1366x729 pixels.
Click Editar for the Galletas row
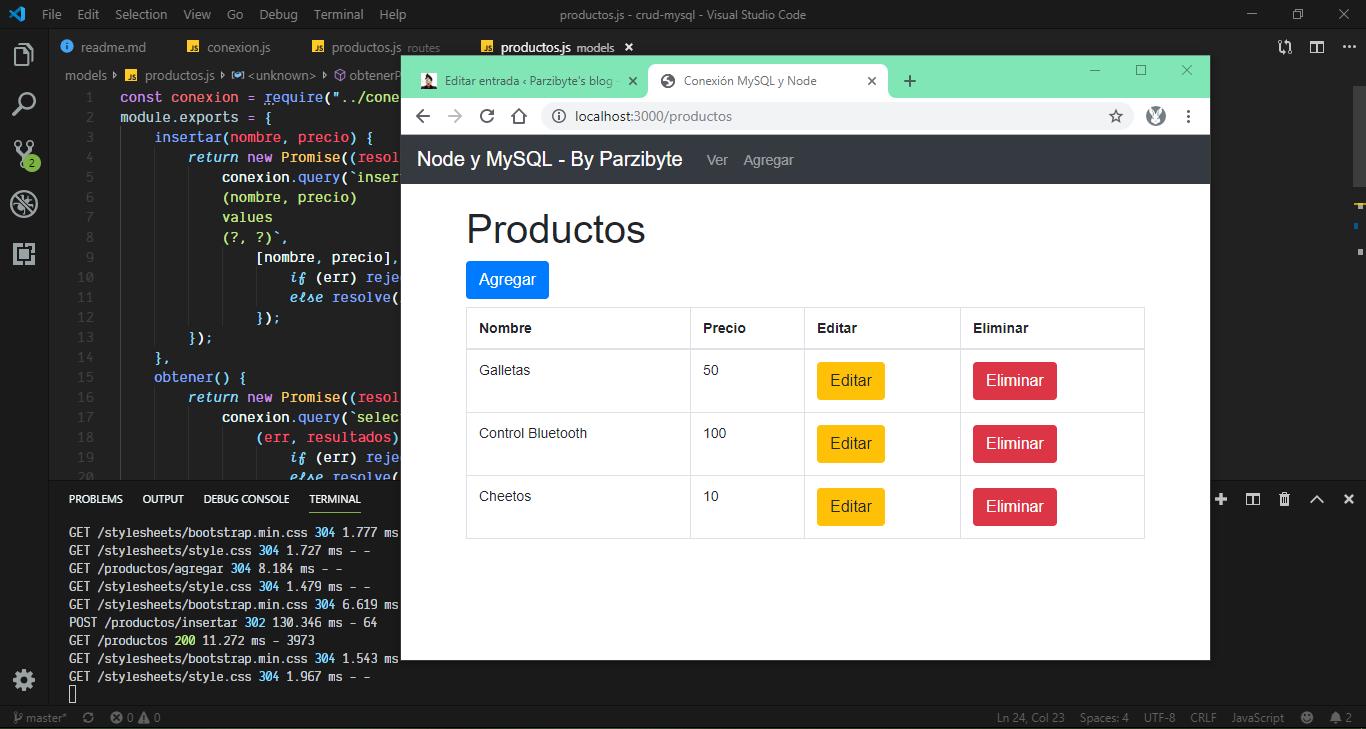(850, 381)
